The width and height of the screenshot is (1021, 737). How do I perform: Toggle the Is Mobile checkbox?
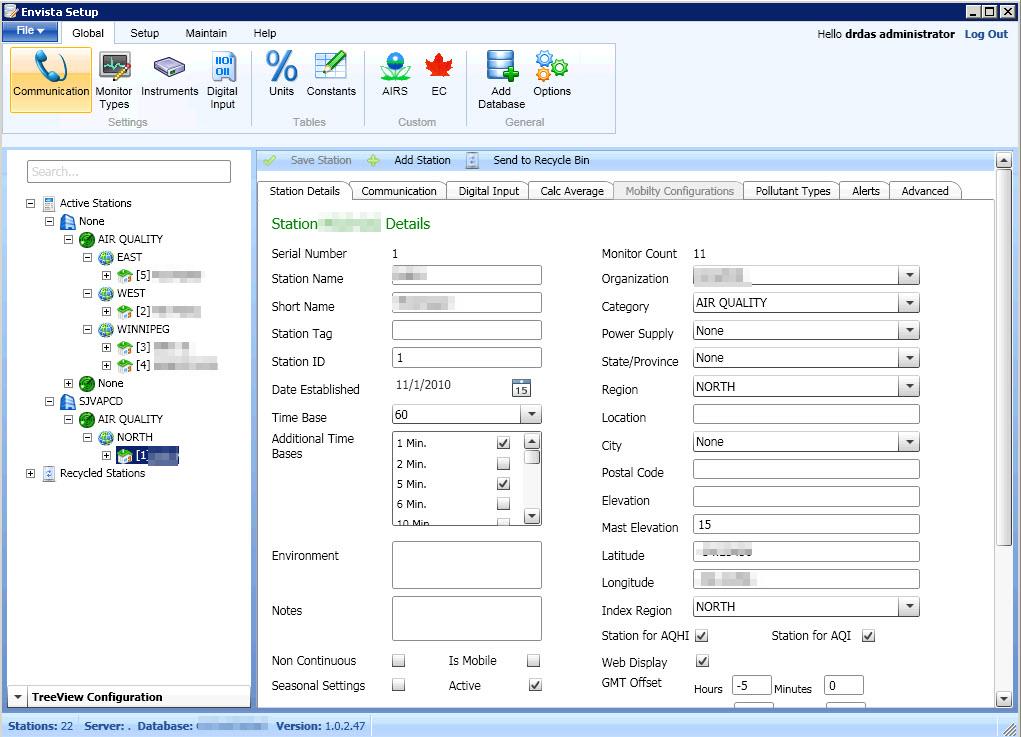pos(533,661)
